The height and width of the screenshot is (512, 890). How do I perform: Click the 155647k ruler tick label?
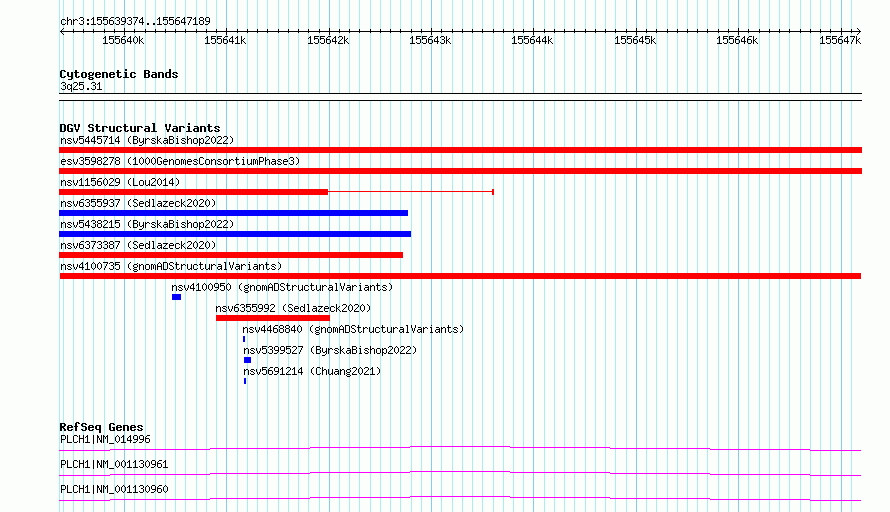pos(840,40)
